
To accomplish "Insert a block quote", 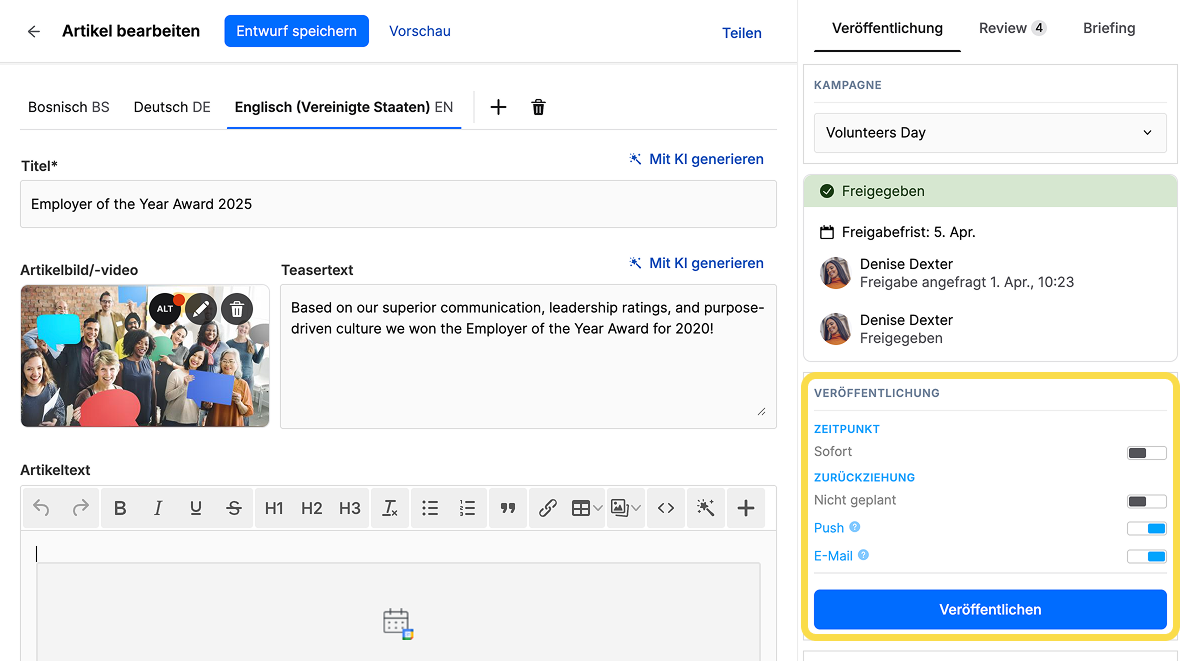I will click(x=508, y=508).
